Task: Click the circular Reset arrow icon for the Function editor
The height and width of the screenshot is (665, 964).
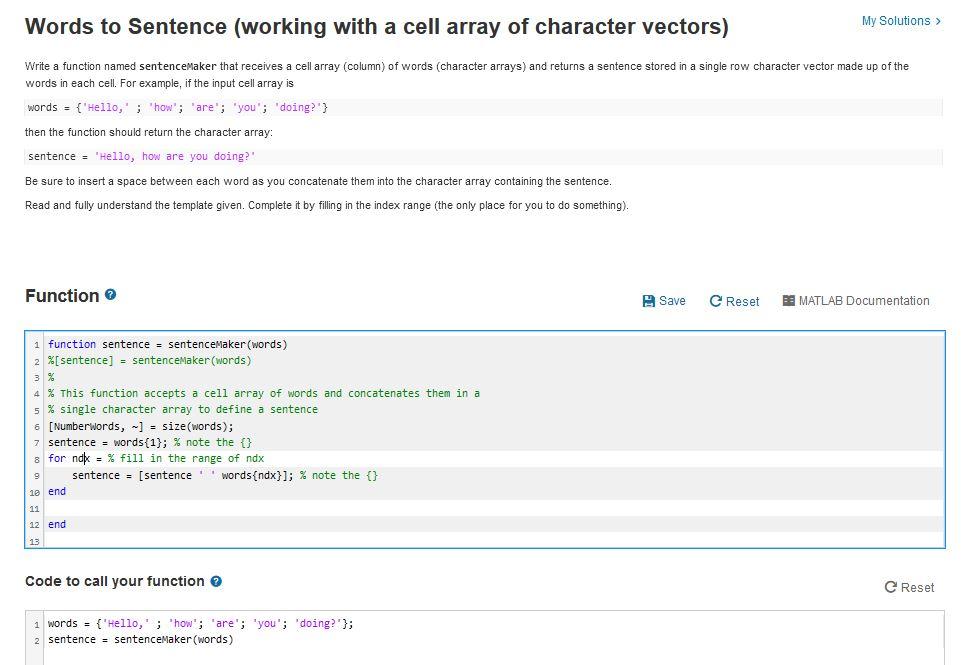Action: click(x=716, y=301)
